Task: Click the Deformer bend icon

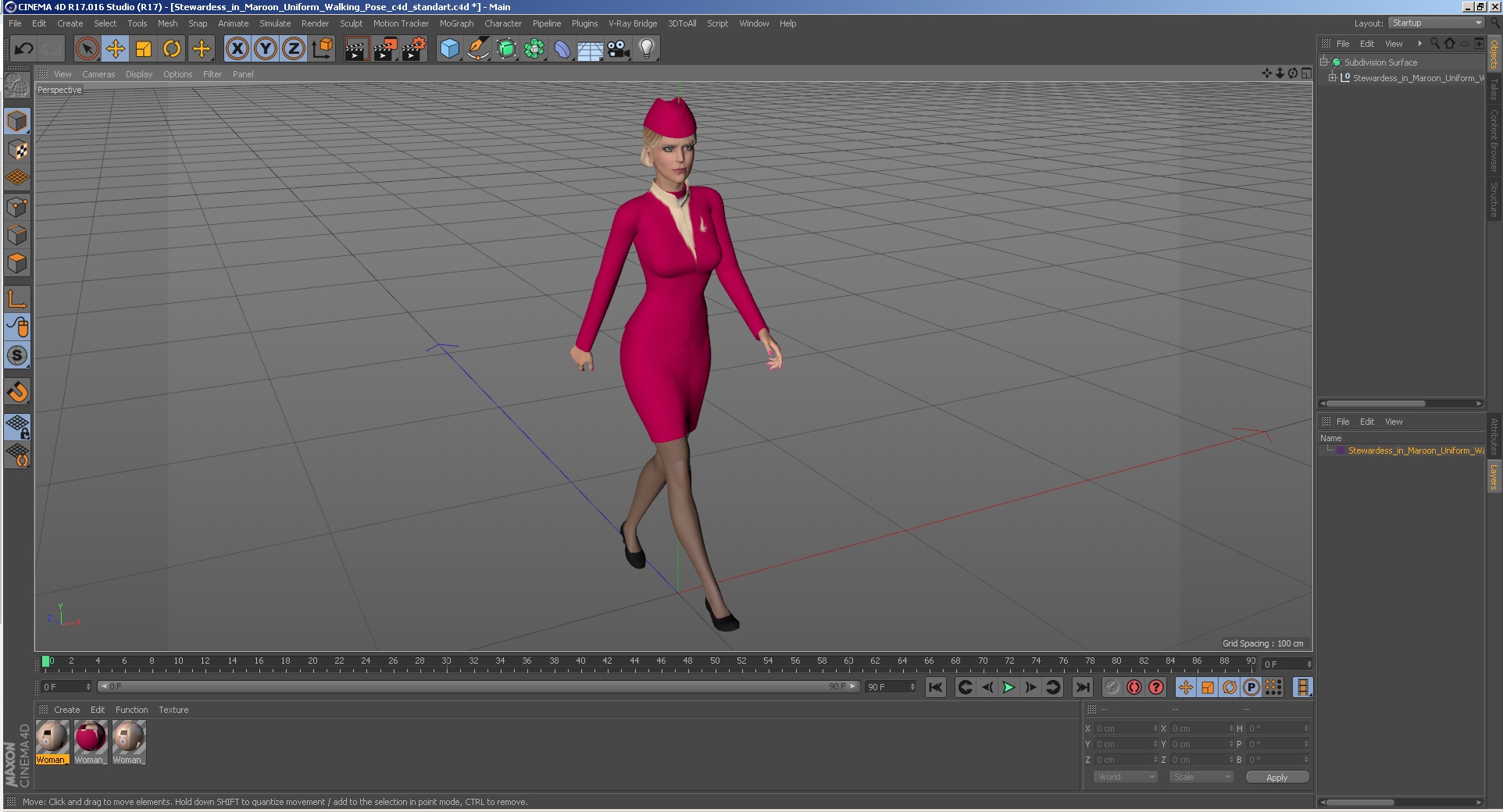Action: 562,49
